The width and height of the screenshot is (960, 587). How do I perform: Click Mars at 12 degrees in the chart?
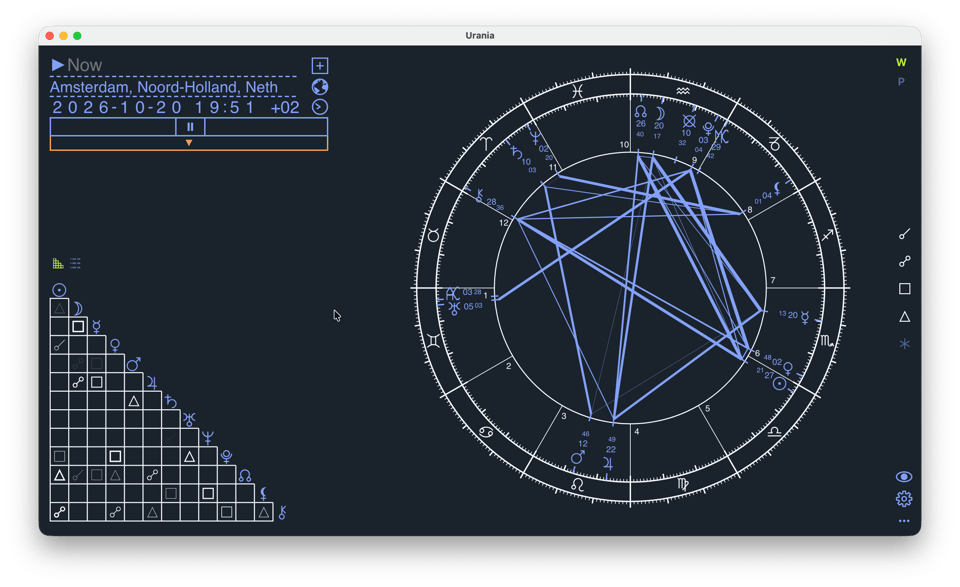[x=577, y=458]
